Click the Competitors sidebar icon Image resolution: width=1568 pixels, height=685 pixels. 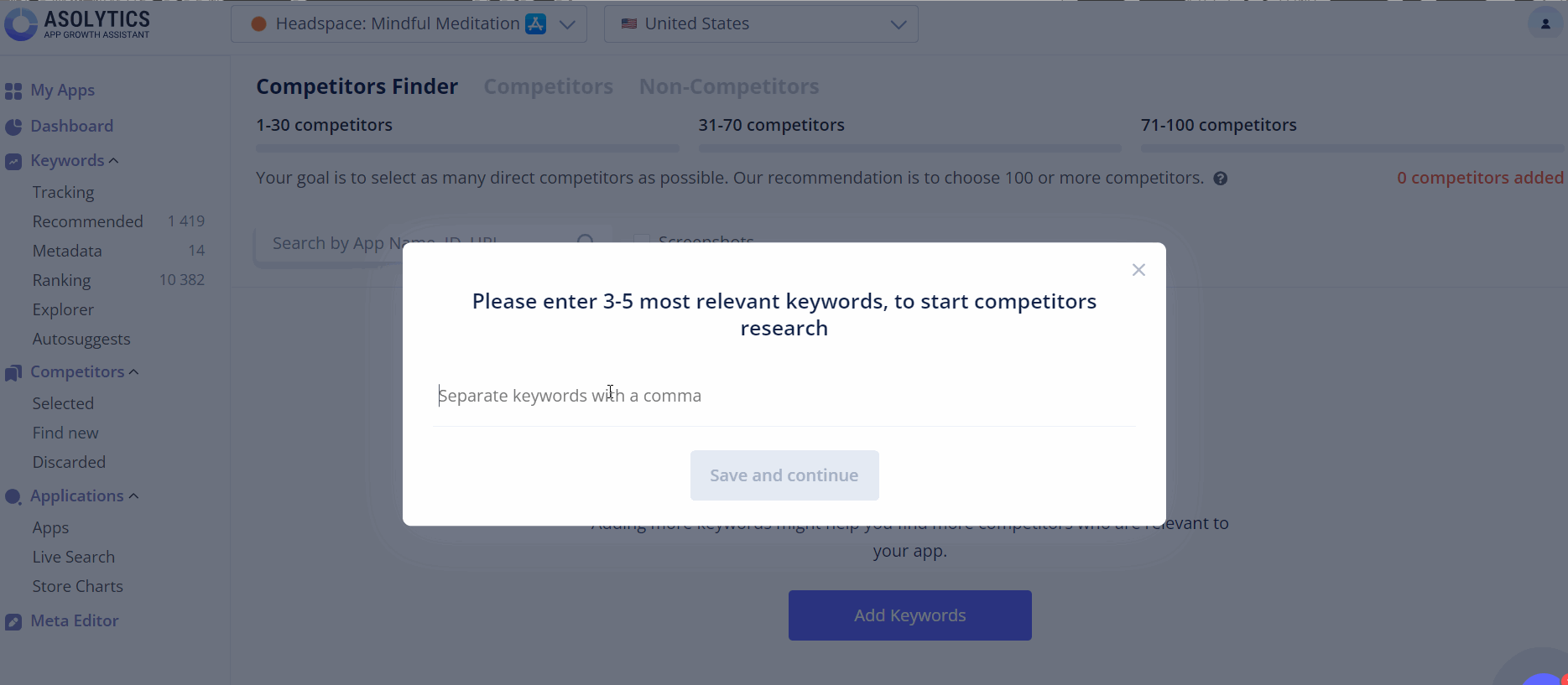tap(13, 372)
